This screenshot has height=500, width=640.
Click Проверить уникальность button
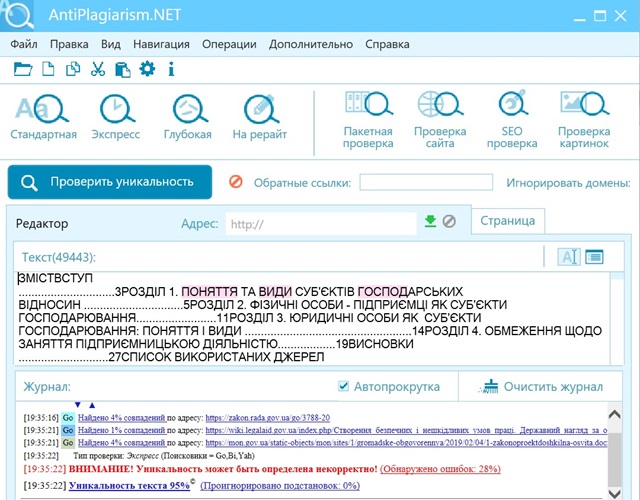(110, 182)
